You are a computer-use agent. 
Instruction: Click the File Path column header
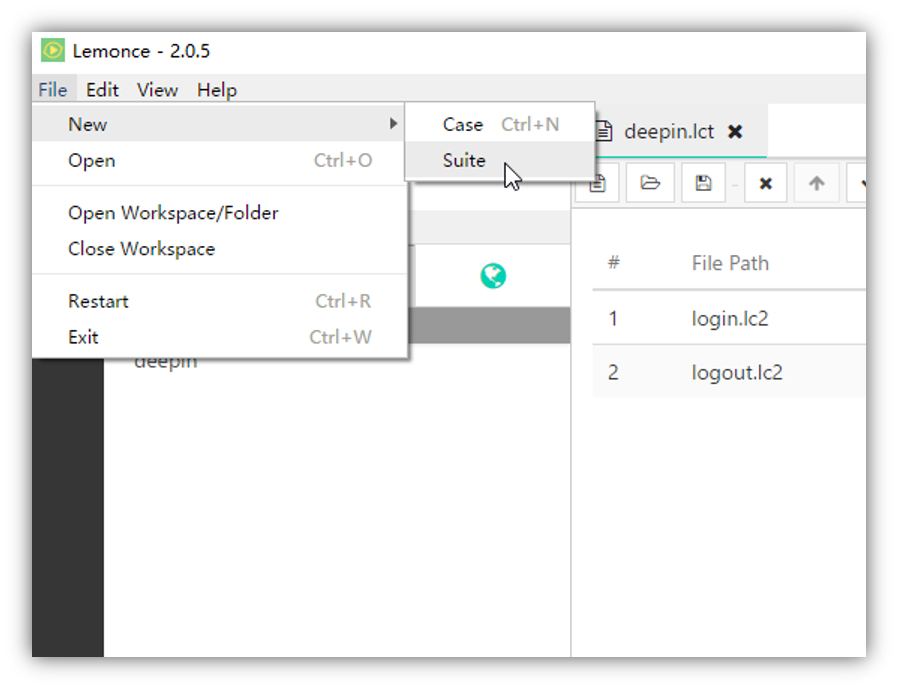[730, 263]
